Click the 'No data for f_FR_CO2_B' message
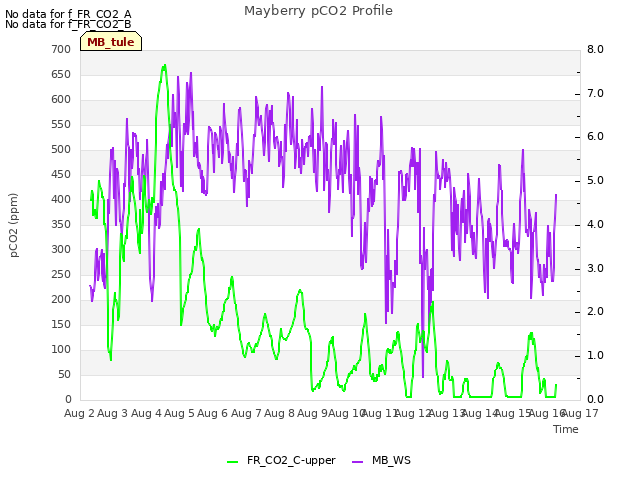640x480 pixels. pos(68,24)
